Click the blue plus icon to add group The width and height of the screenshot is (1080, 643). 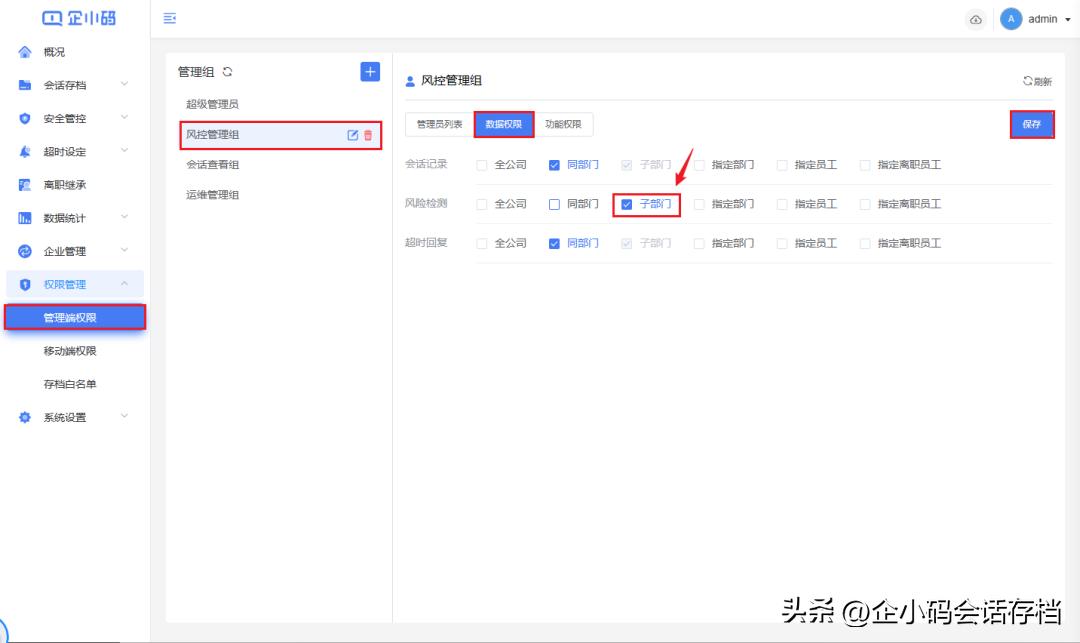tap(369, 71)
